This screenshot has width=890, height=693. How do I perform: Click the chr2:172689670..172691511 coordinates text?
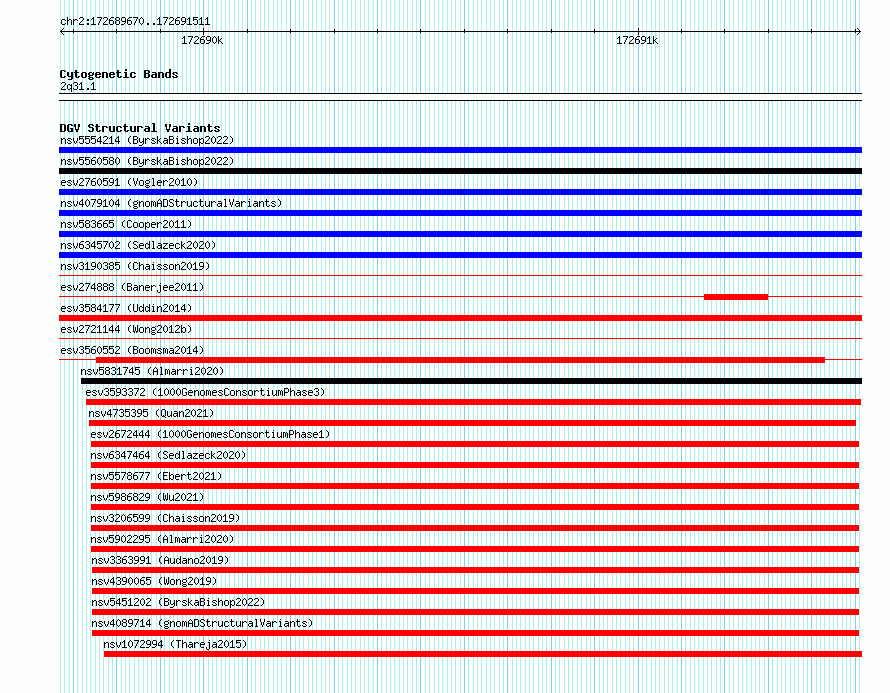pyautogui.click(x=135, y=21)
